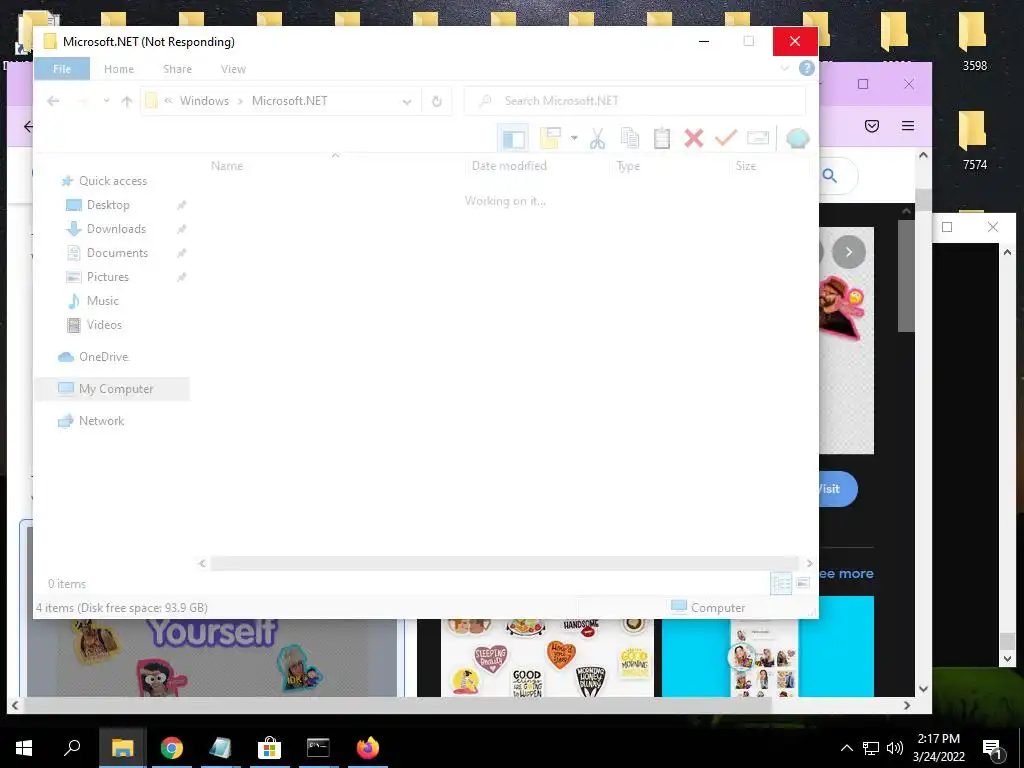Open the File tab in Explorer
This screenshot has height=768, width=1024.
[62, 69]
